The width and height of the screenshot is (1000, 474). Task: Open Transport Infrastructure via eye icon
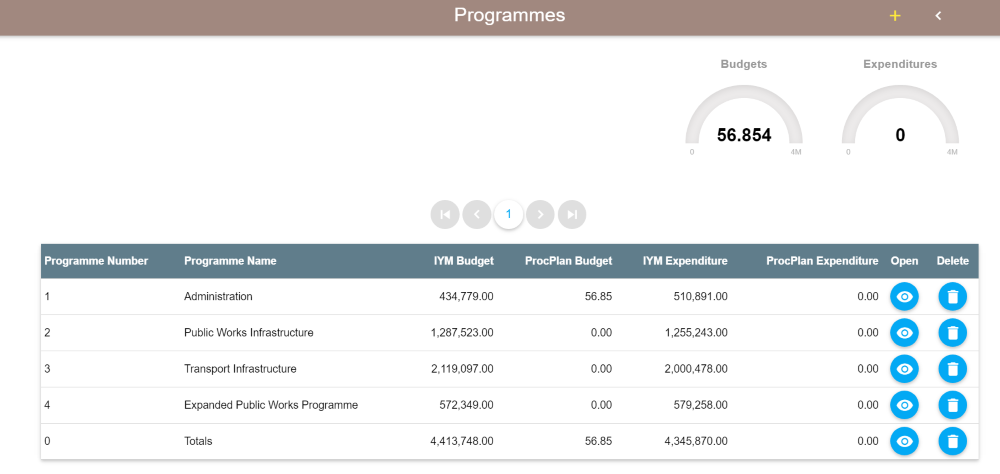coord(904,369)
